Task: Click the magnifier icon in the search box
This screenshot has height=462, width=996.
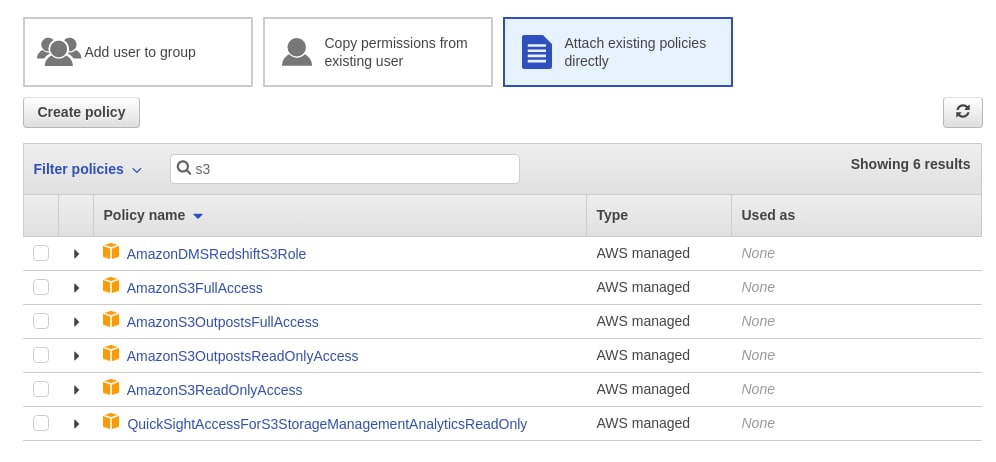Action: 184,168
